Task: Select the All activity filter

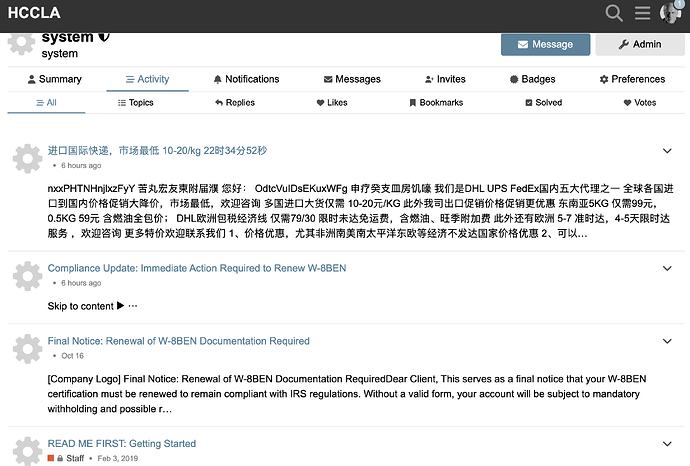Action: [46, 103]
